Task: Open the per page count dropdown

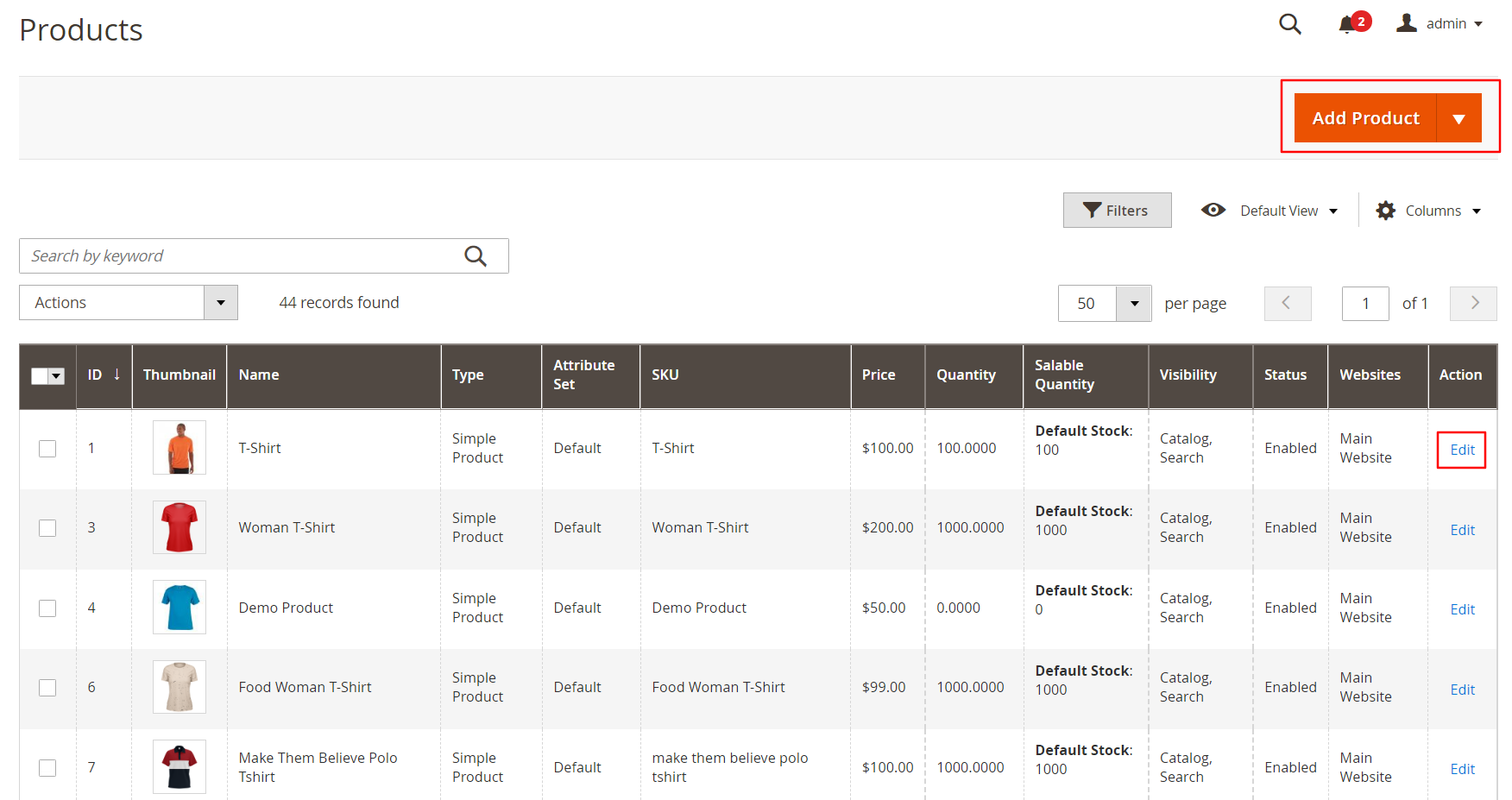Action: 1133,304
